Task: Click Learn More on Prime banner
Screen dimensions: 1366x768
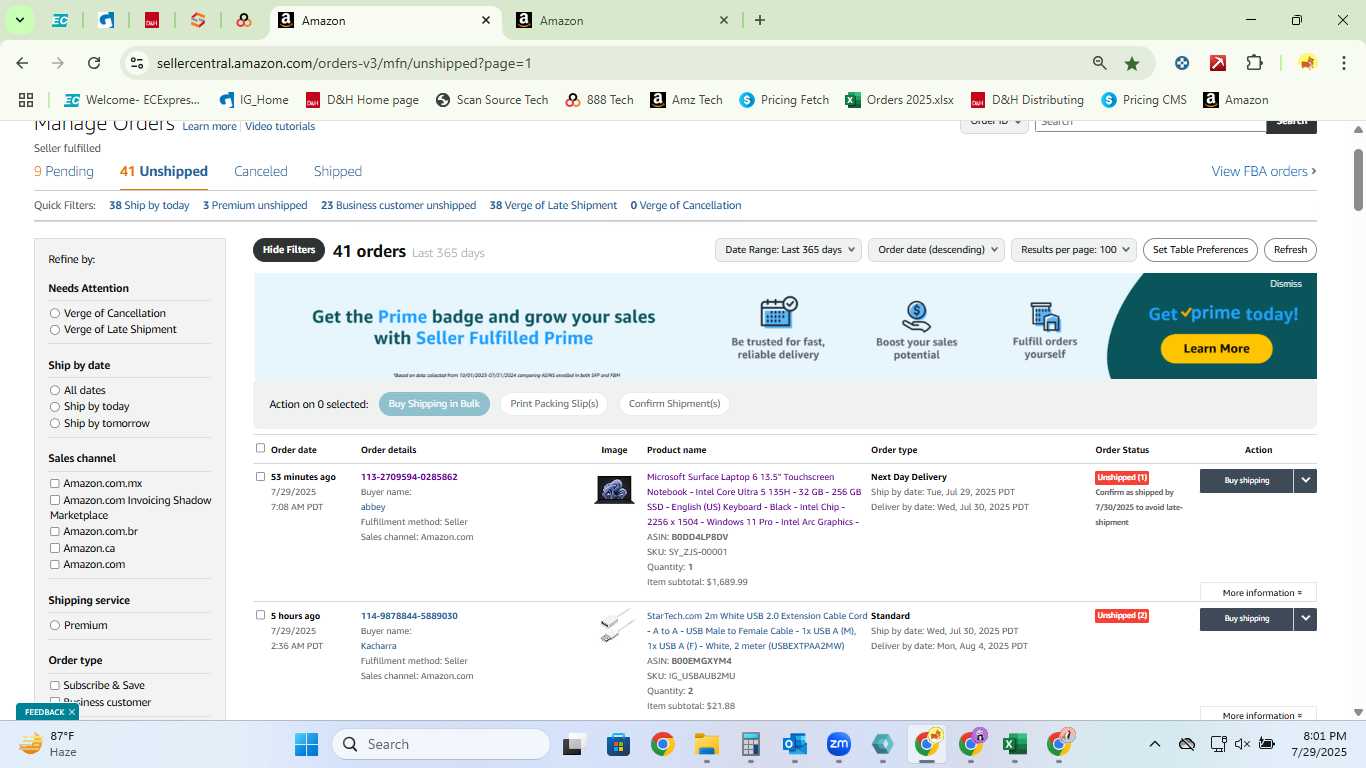Action: coord(1216,348)
